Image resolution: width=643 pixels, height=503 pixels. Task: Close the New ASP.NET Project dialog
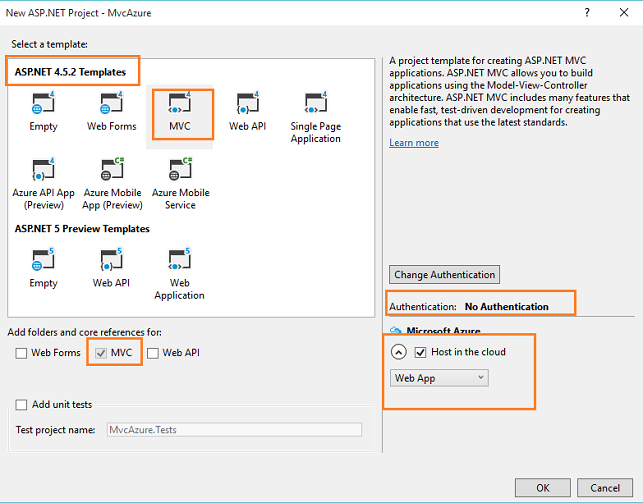click(x=624, y=13)
